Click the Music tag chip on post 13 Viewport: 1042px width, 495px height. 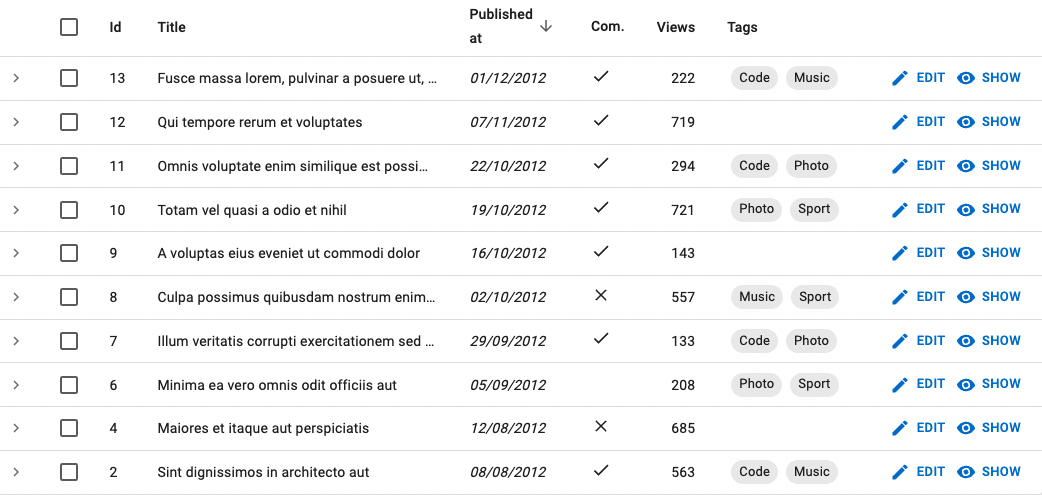tap(811, 78)
